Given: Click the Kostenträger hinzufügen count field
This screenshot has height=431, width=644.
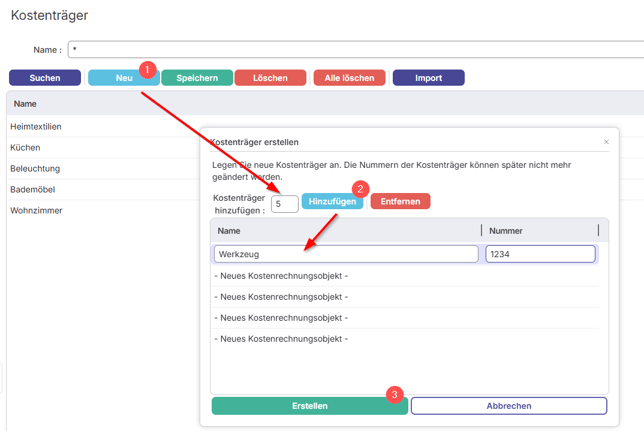Looking at the screenshot, I should 284,203.
